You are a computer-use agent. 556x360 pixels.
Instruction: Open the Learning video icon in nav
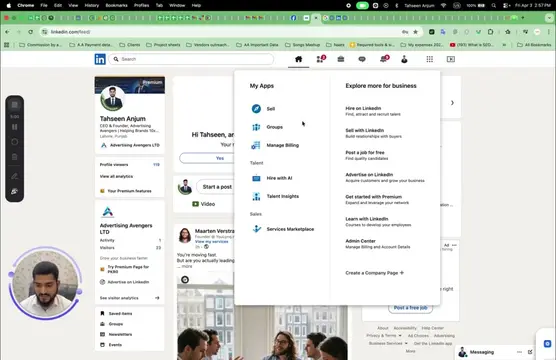[451, 59]
